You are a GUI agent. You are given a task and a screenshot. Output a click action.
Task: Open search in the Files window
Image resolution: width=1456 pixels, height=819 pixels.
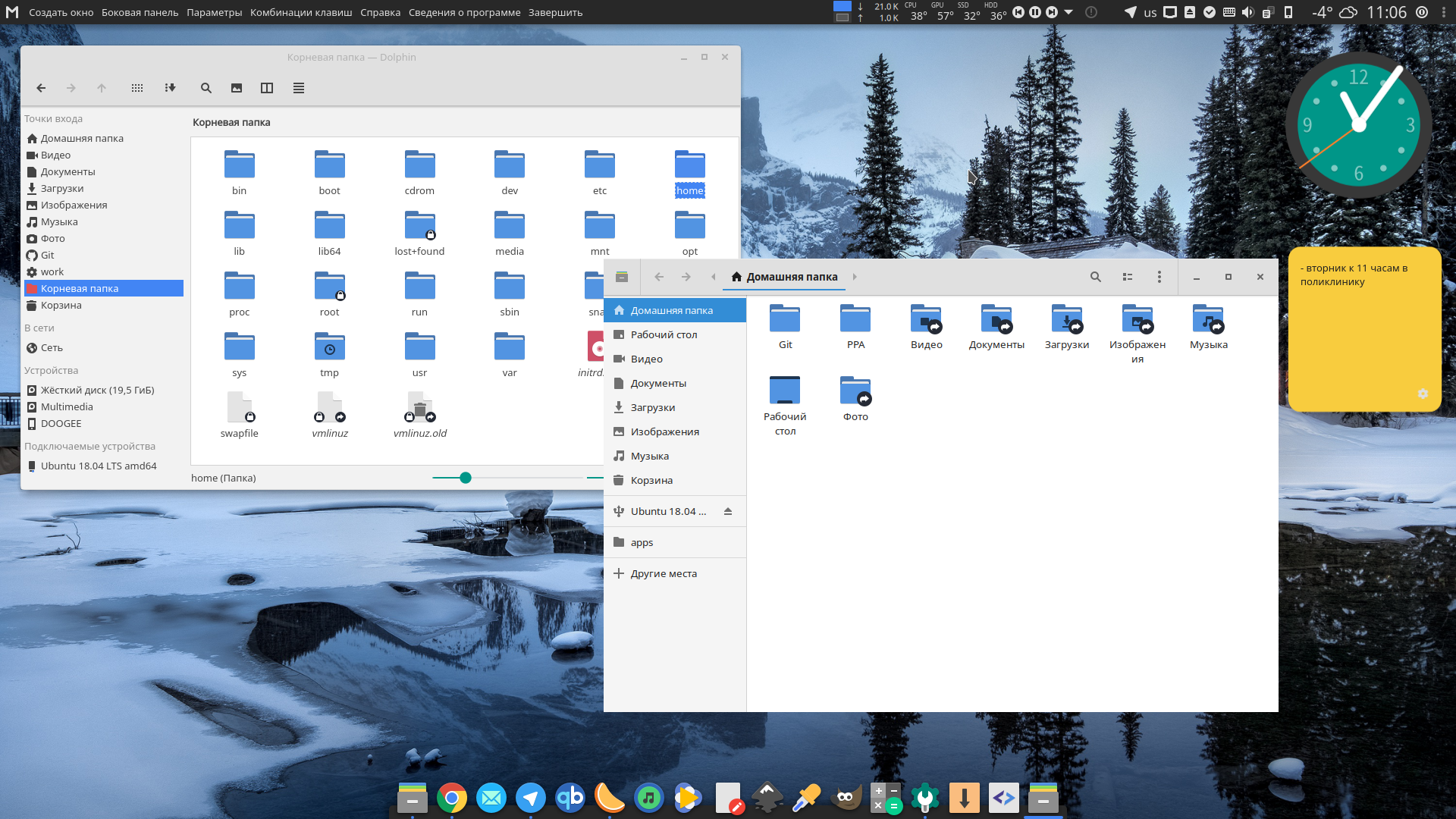1095,277
